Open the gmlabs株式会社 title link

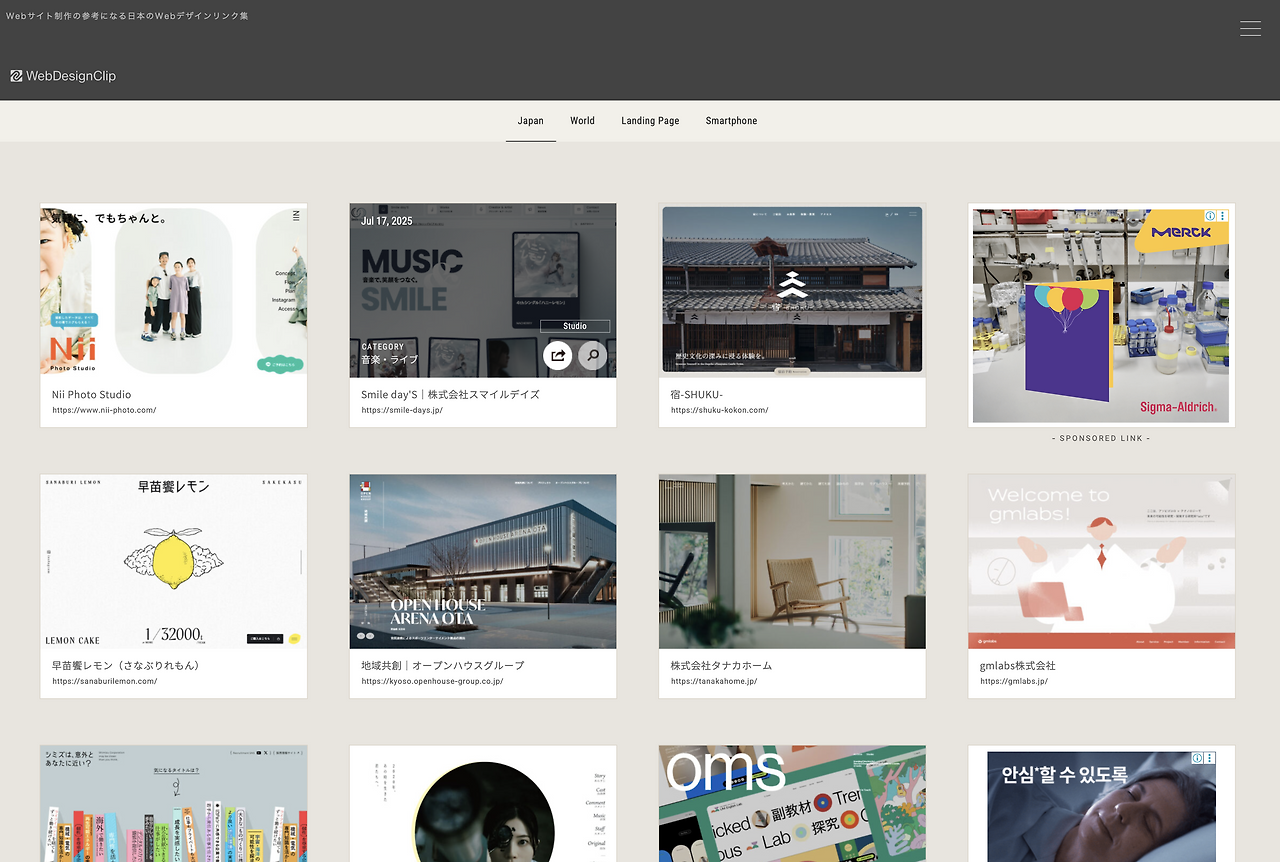pos(1018,666)
